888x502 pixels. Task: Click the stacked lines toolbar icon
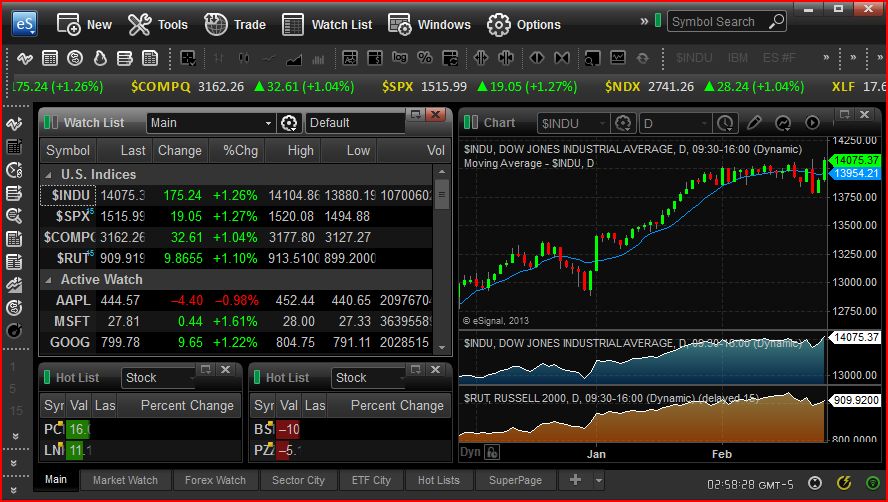coord(125,58)
